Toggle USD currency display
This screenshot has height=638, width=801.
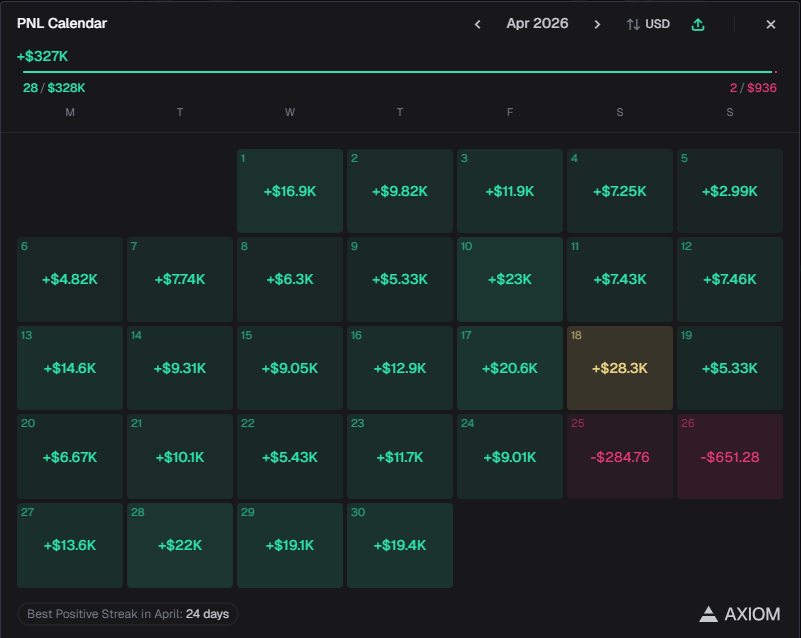click(x=648, y=24)
